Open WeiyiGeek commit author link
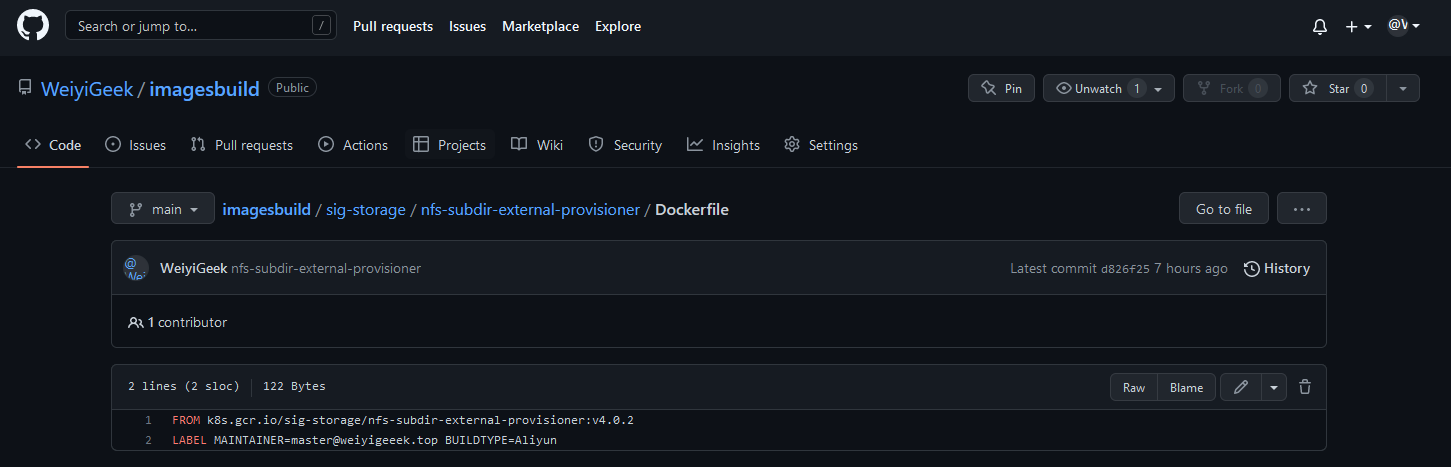 (x=193, y=268)
